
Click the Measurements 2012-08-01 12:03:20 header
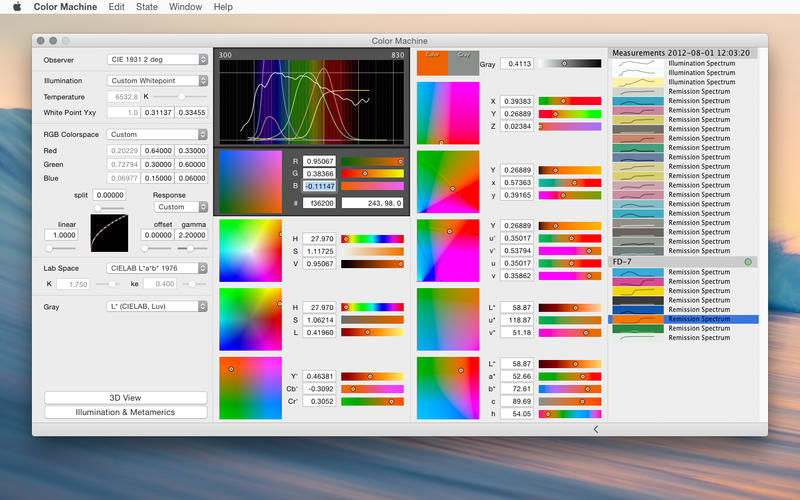[683, 53]
